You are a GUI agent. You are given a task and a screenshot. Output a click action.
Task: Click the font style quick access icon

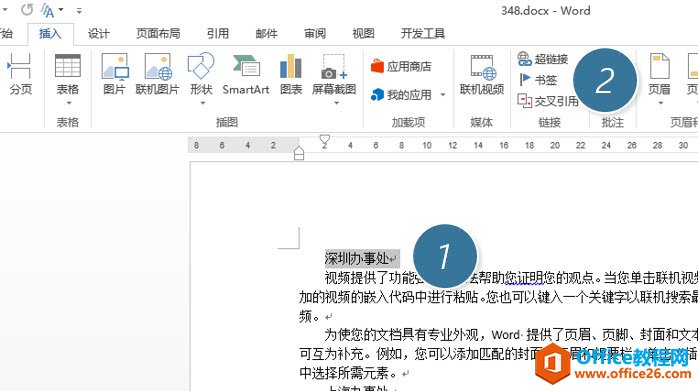coord(48,10)
